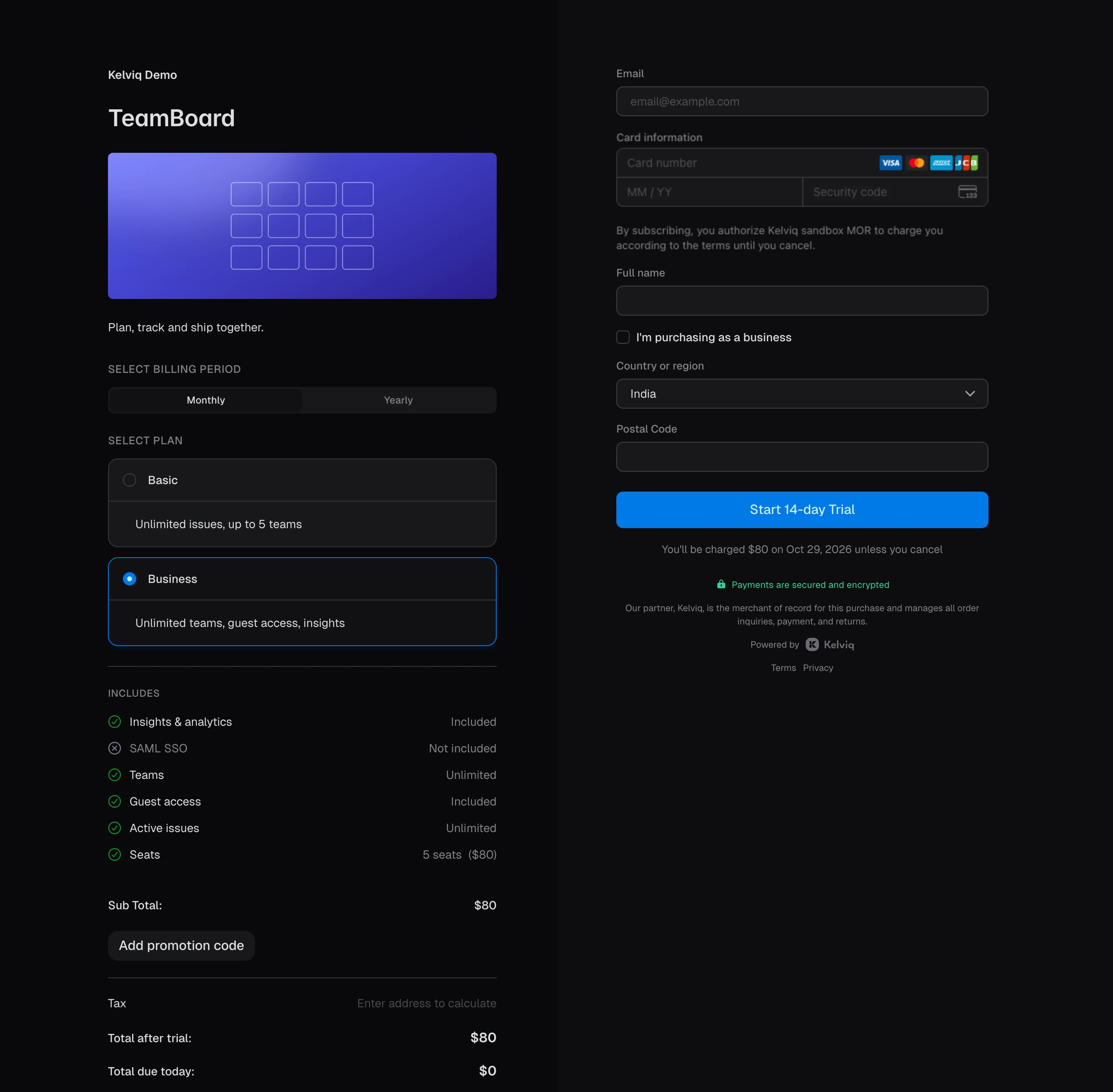Click the Unlimited teams, guest access, insights description

click(240, 623)
